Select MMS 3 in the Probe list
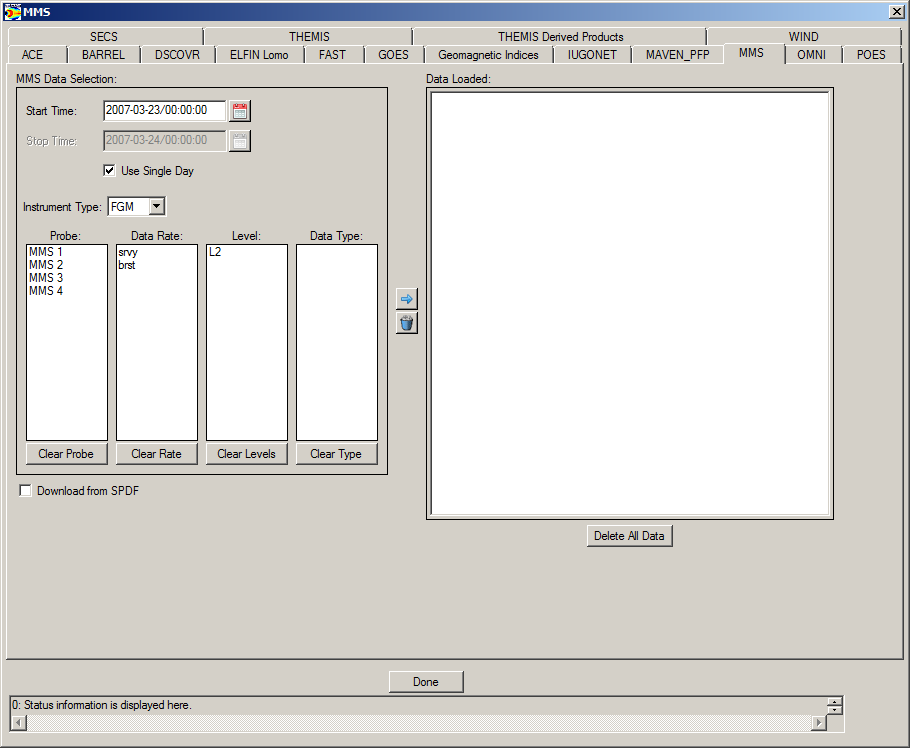This screenshot has width=910, height=748. tap(46, 278)
